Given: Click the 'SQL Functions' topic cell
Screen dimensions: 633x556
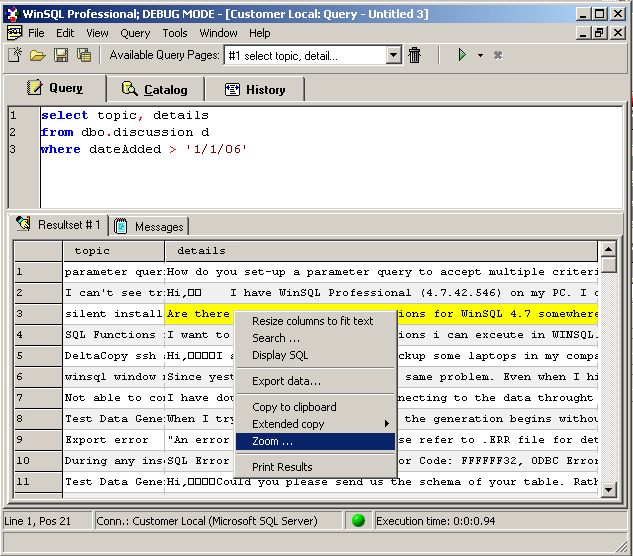Looking at the screenshot, I should tap(114, 335).
